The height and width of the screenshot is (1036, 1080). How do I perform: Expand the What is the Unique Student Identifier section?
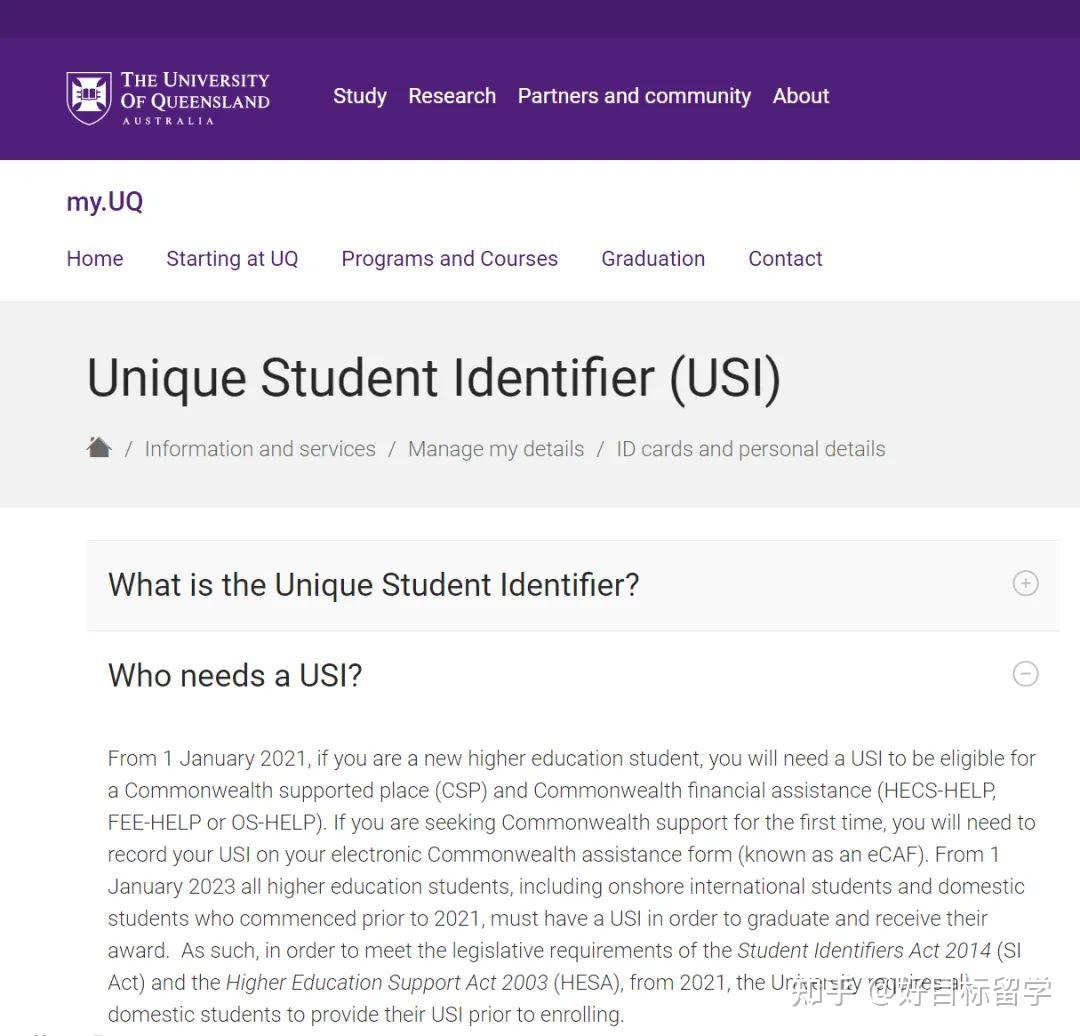373,585
